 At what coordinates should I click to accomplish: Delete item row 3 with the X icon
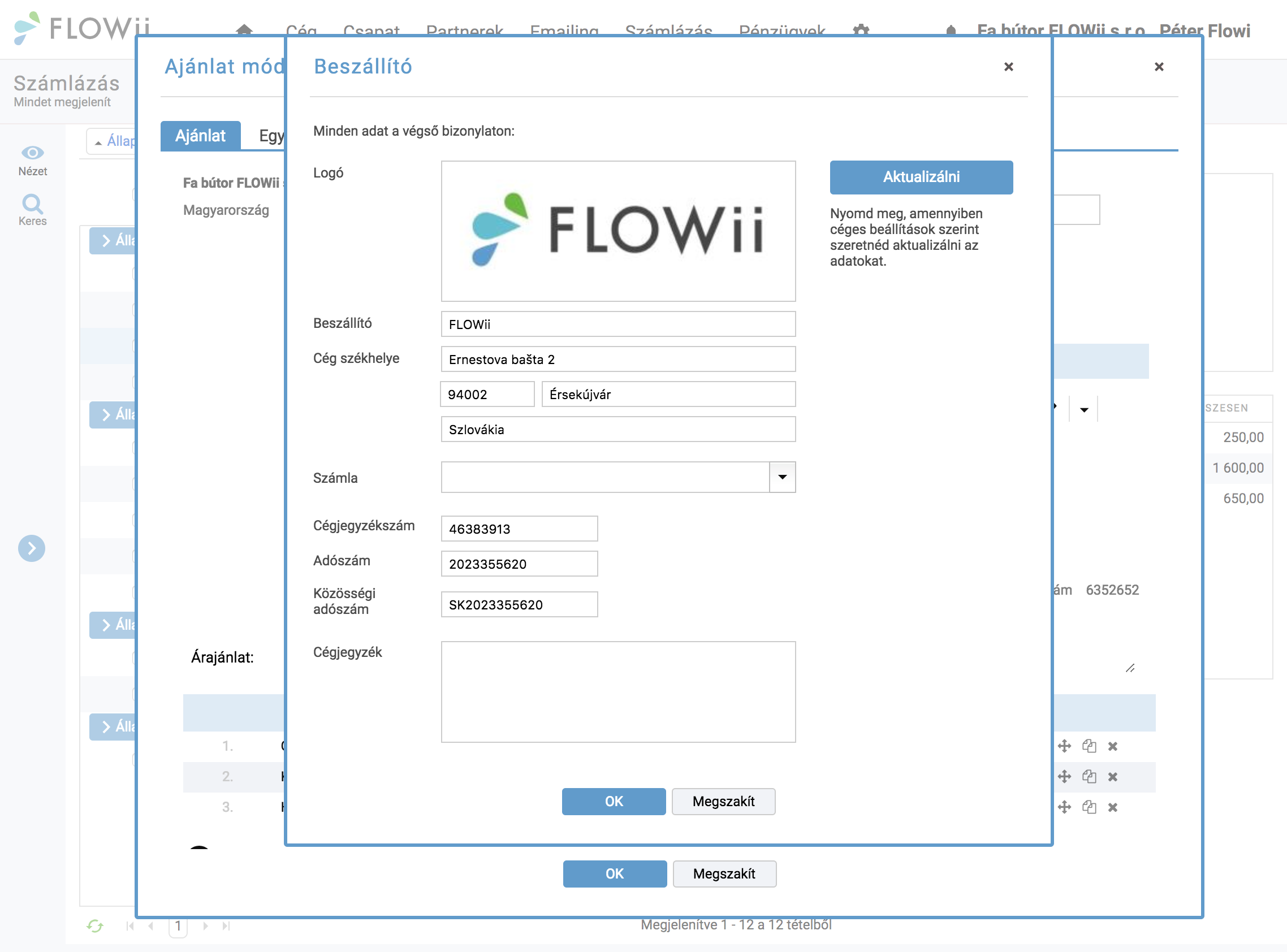tap(1112, 808)
